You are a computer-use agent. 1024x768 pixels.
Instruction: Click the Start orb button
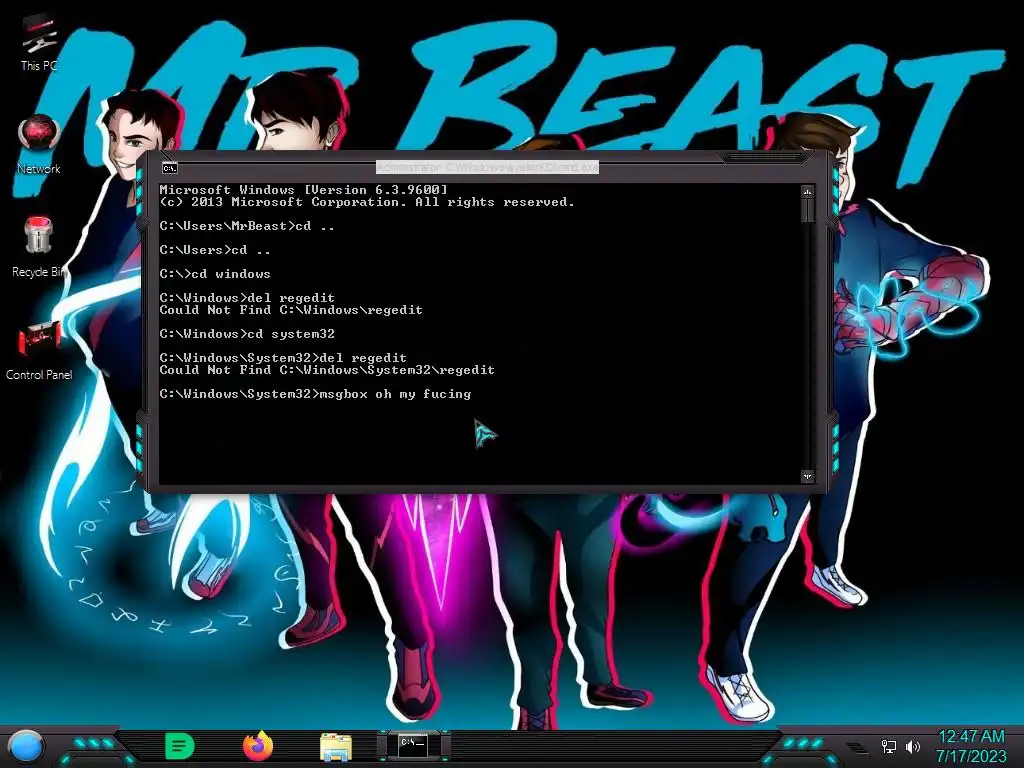coord(26,746)
